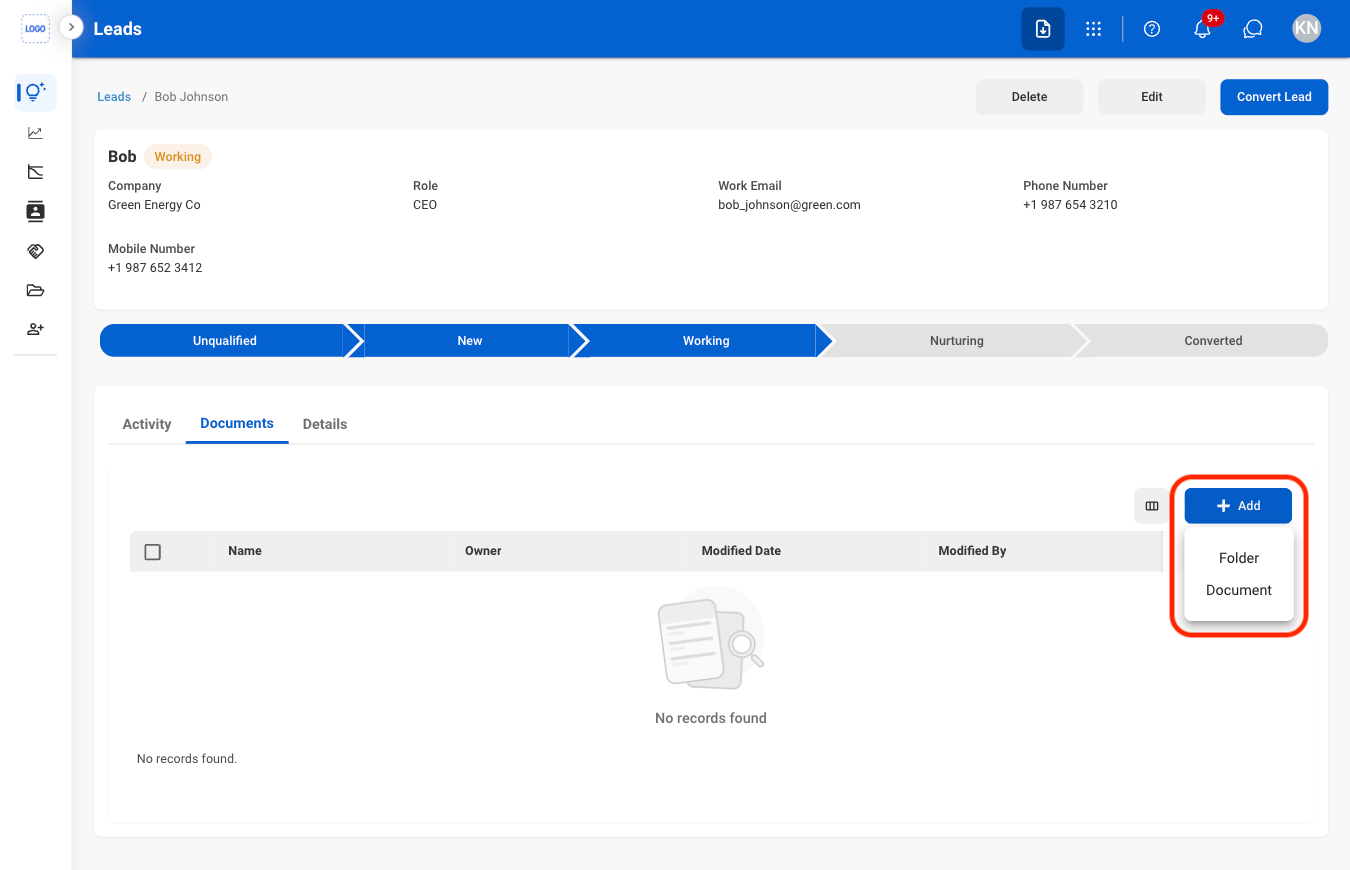Open the notifications bell icon
Image resolution: width=1350 pixels, height=870 pixels.
pyautogui.click(x=1203, y=29)
